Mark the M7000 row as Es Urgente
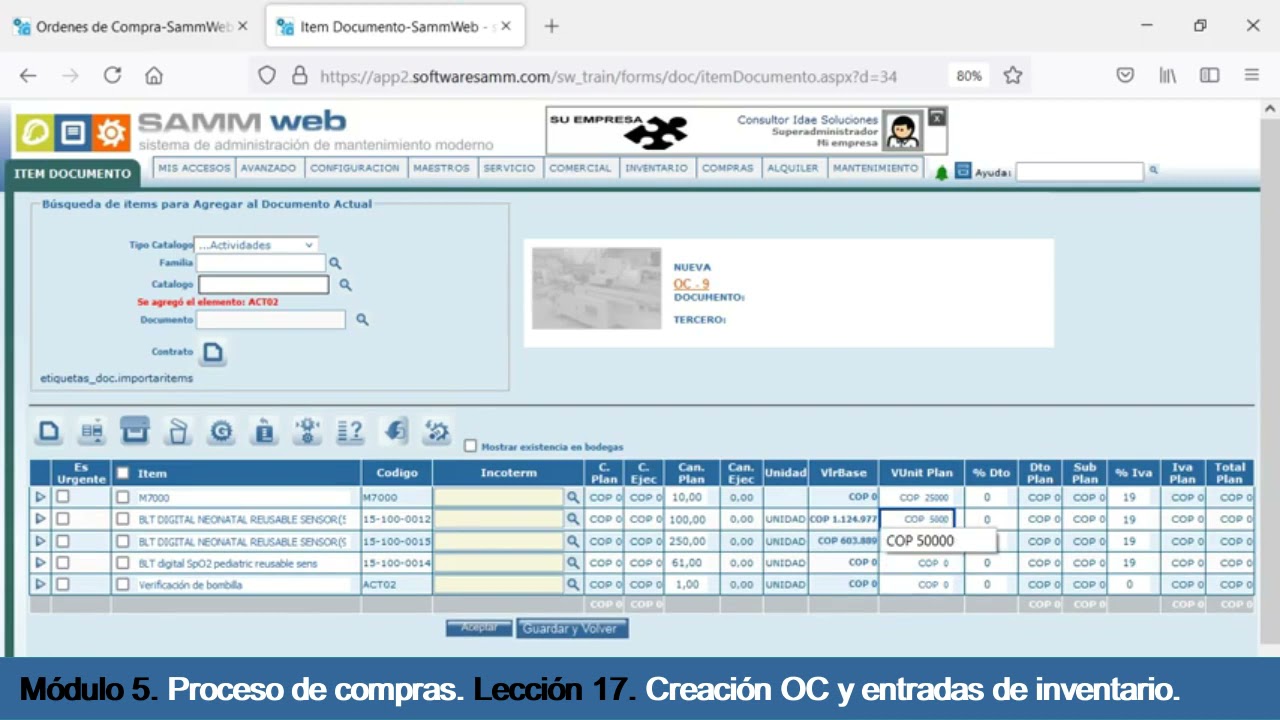This screenshot has width=1280, height=720. (x=63, y=497)
